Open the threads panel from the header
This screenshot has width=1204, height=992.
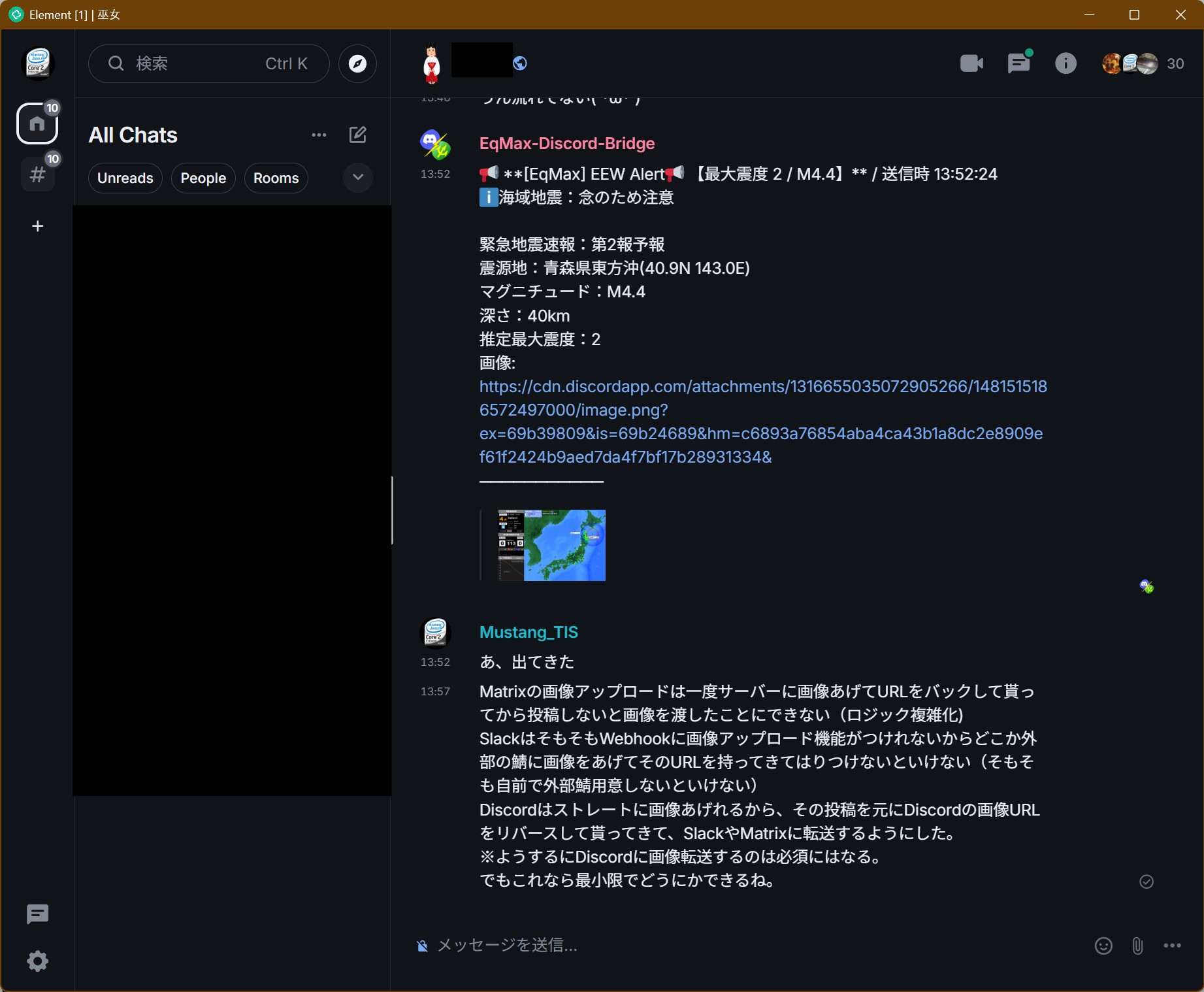(1018, 63)
